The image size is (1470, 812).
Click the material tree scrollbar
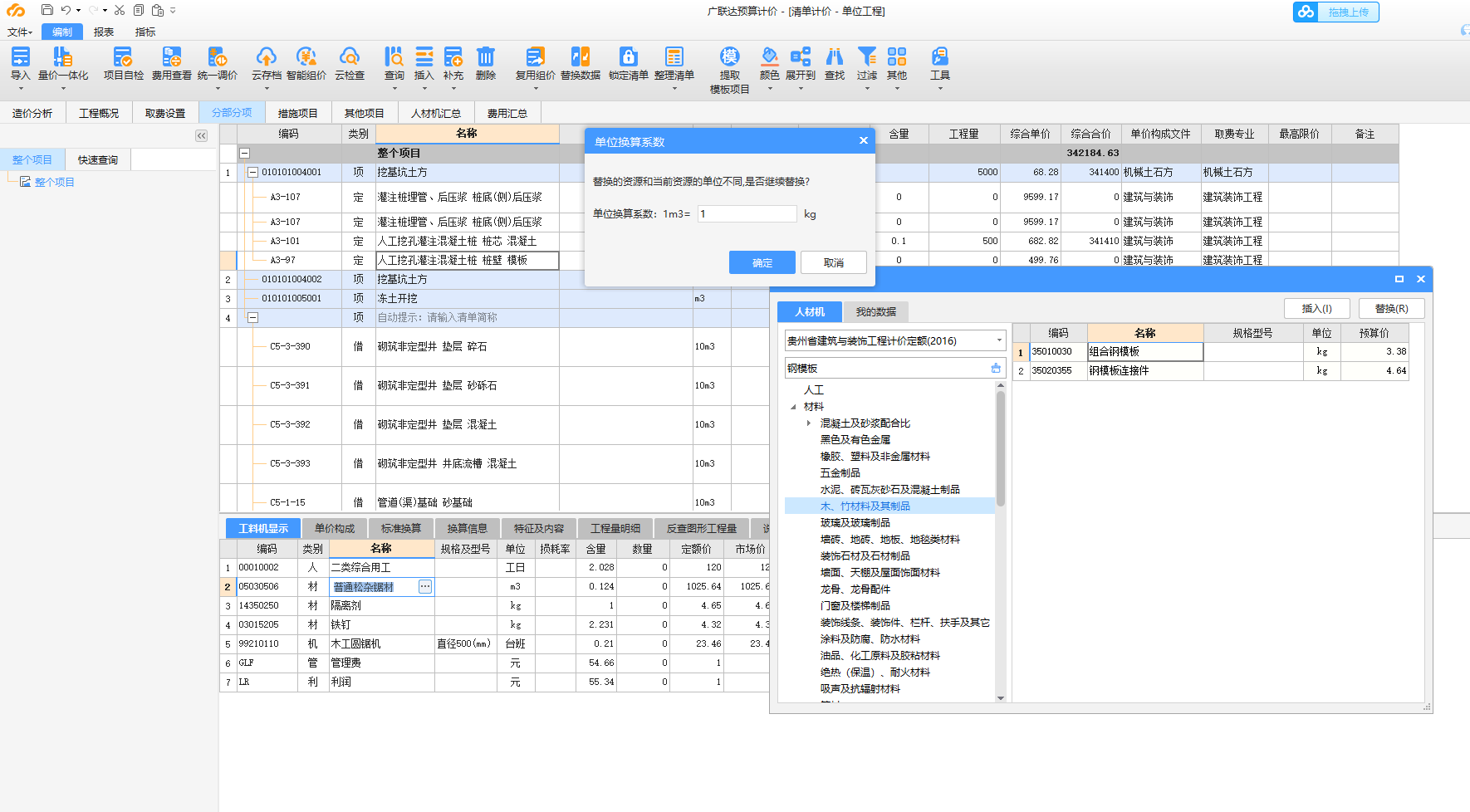pos(1001,448)
